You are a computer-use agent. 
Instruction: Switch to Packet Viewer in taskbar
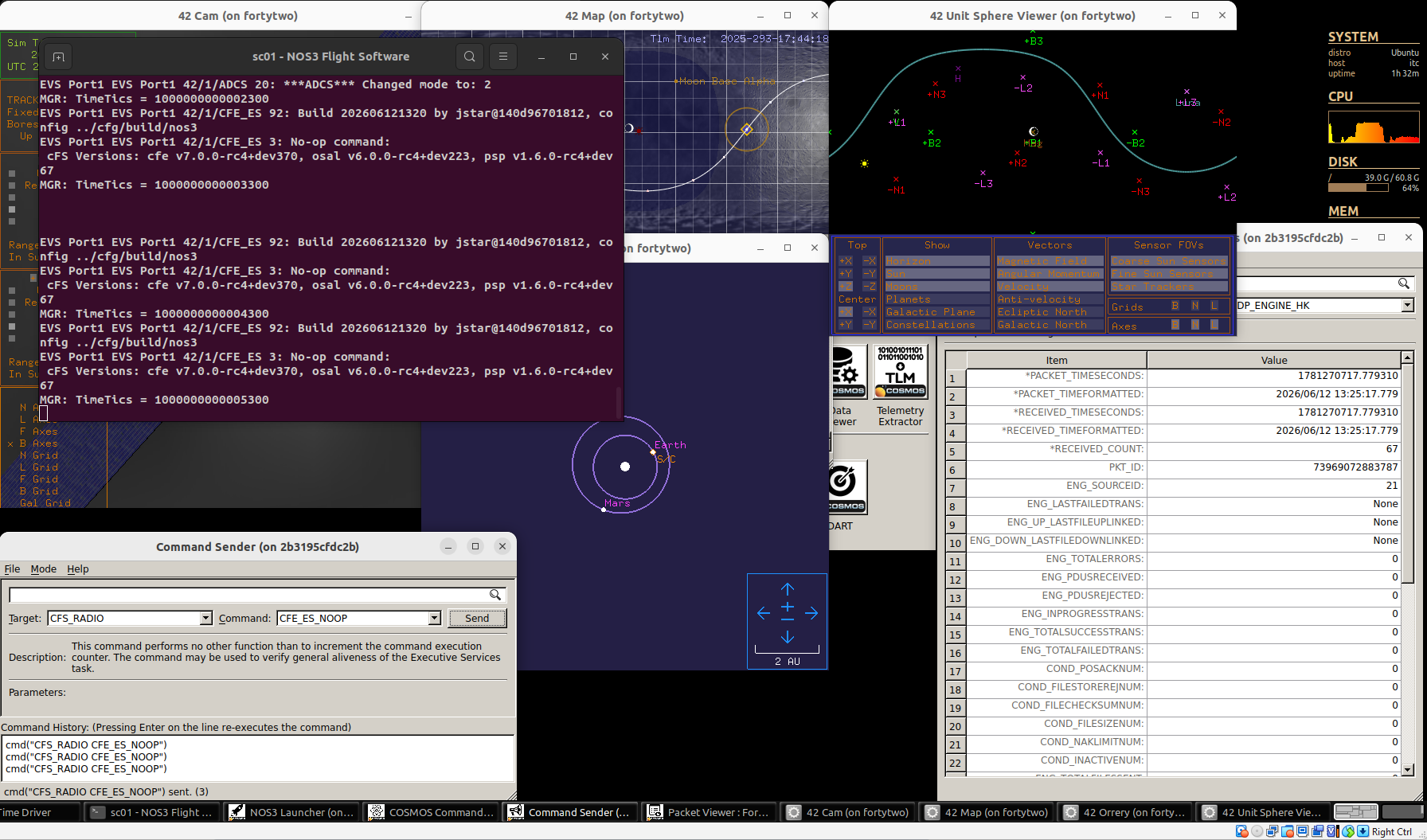click(710, 812)
